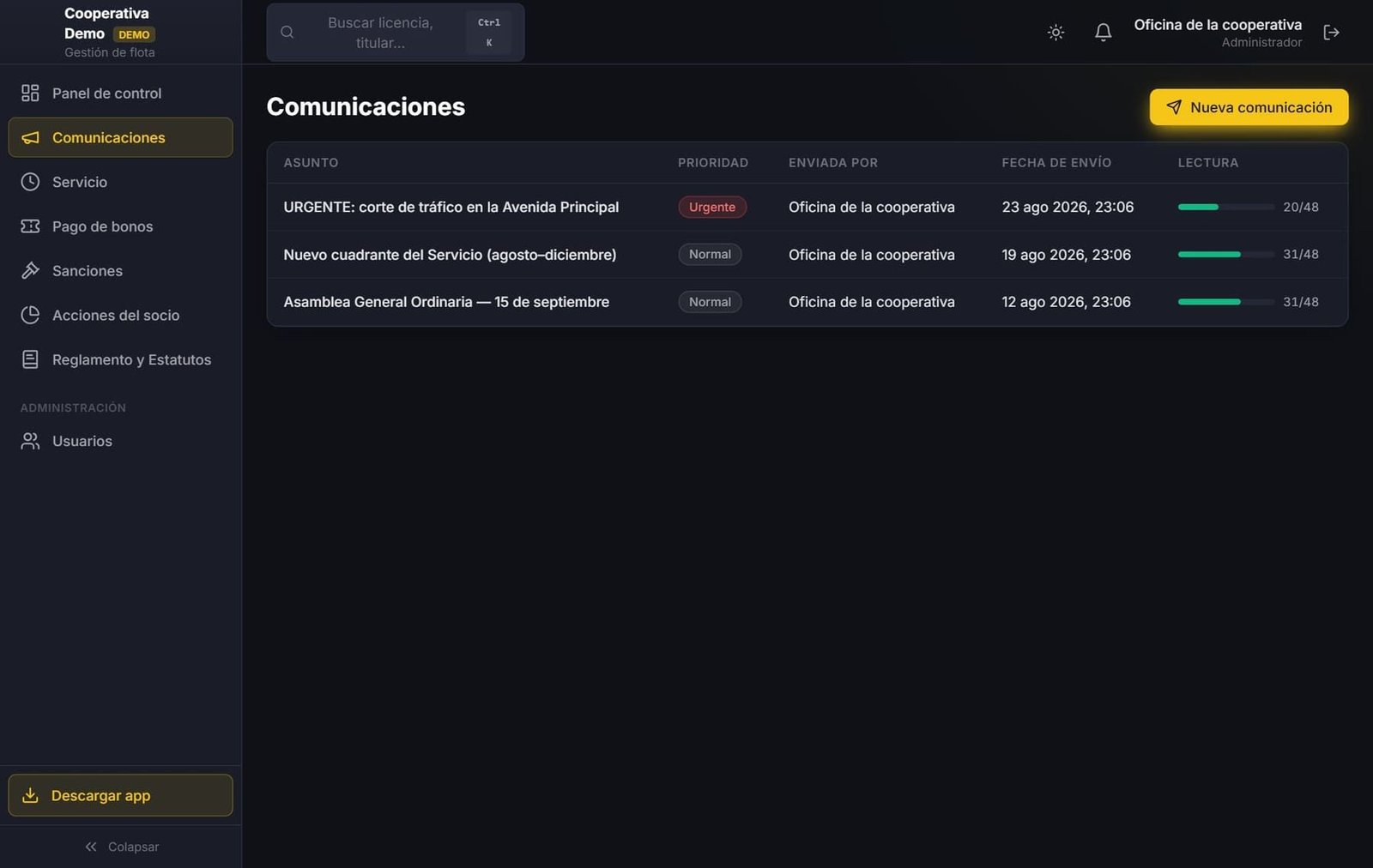Click Oficina de la cooperativa user name
This screenshot has width=1373, height=868.
point(1218,25)
